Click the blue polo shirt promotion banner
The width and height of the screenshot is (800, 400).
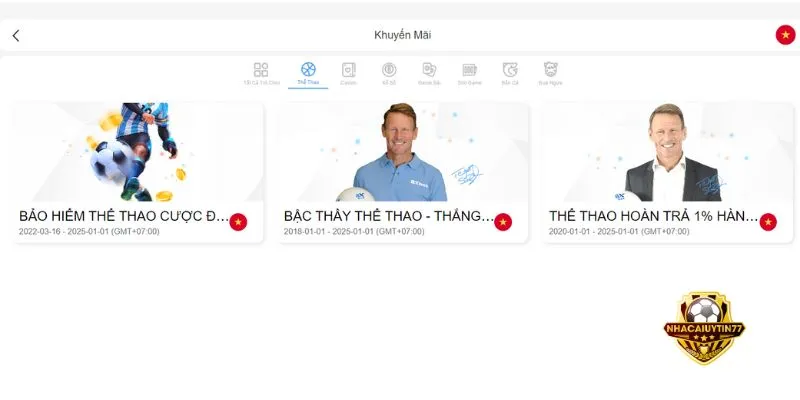403,152
